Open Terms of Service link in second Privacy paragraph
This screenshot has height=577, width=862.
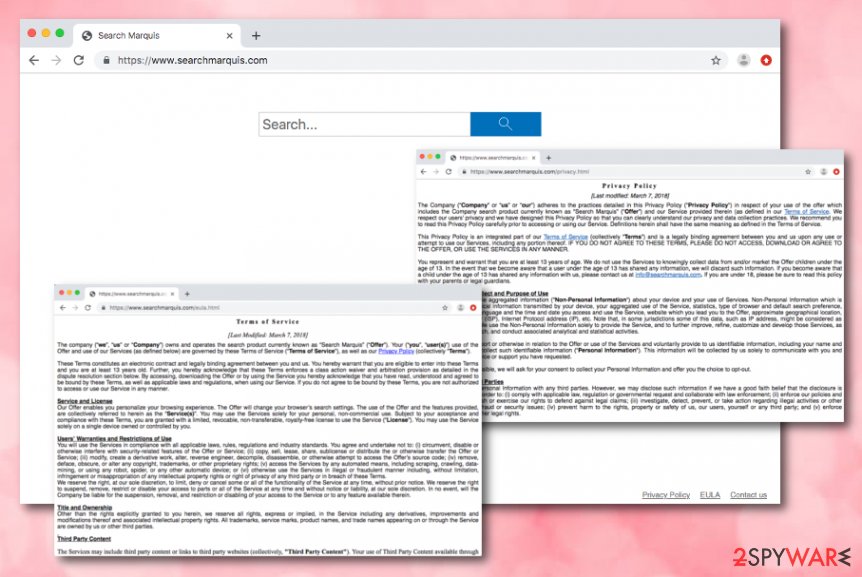(566, 237)
